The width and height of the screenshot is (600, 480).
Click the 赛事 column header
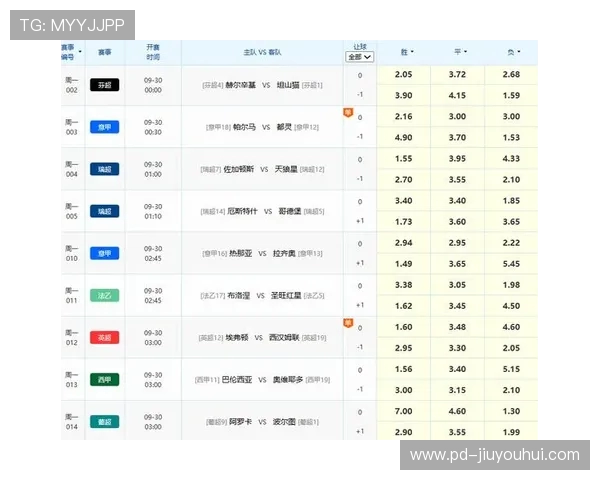104,52
